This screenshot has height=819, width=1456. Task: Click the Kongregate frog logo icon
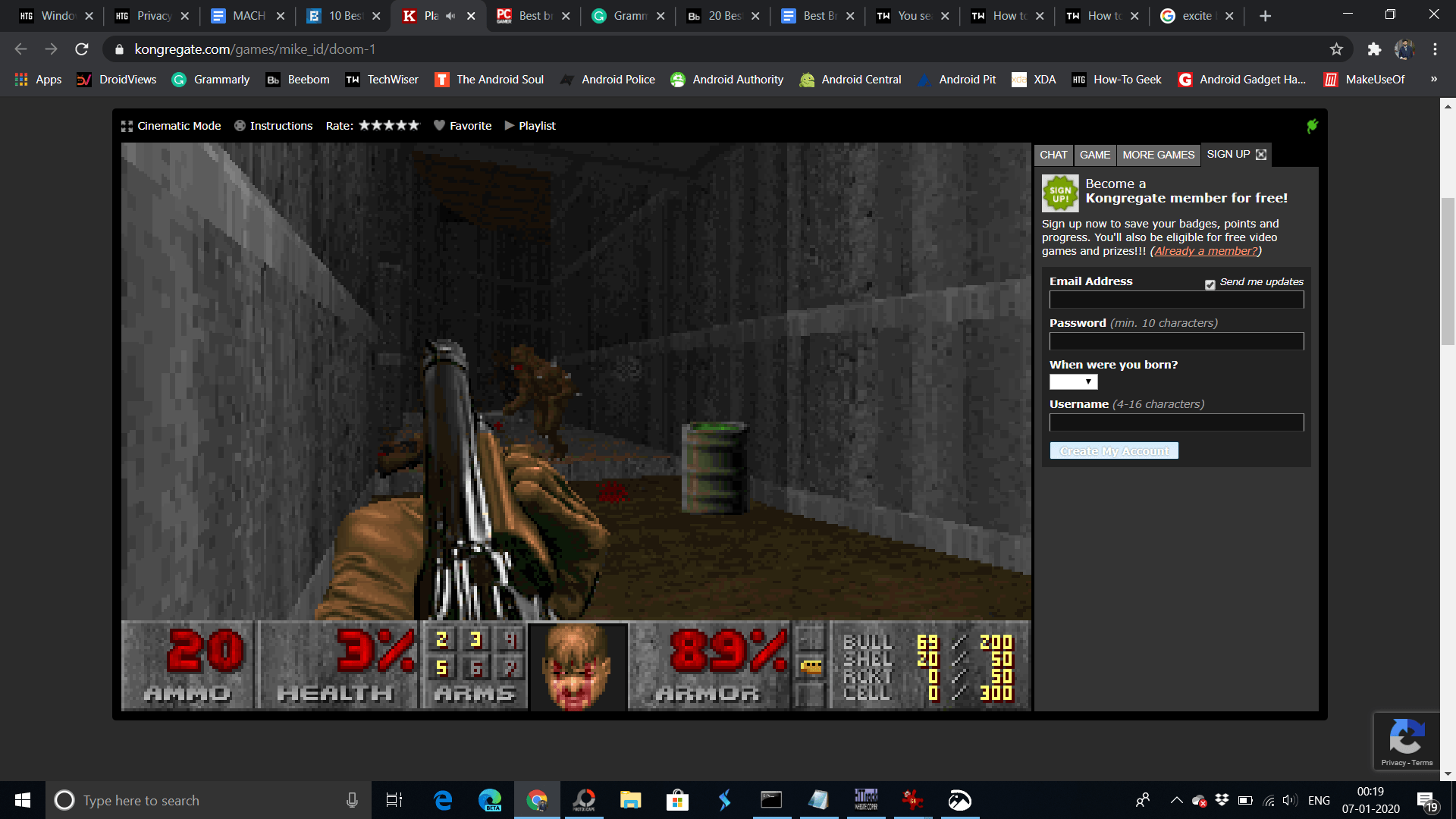coord(1312,125)
